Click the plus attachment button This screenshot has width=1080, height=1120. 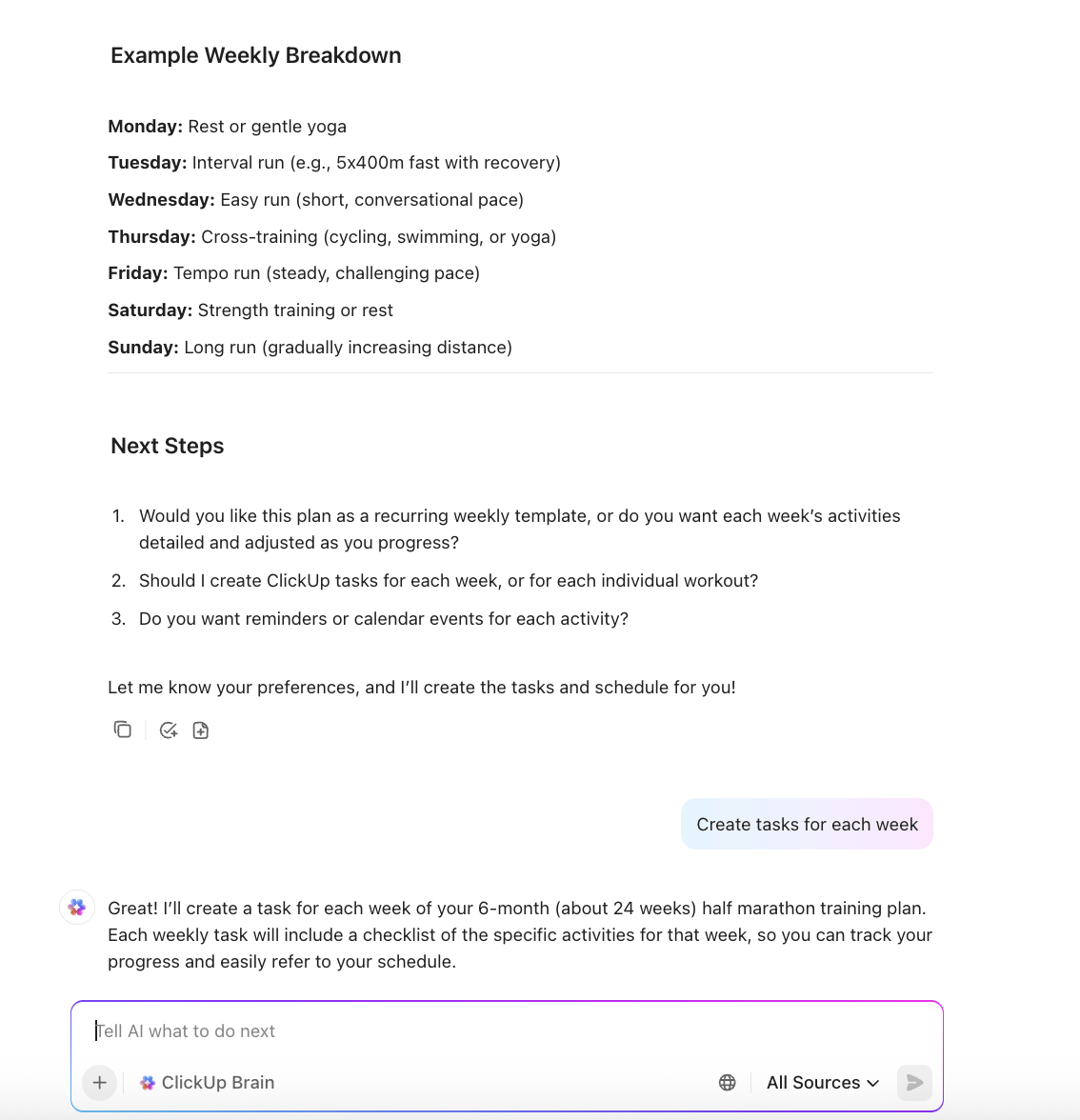point(99,1083)
